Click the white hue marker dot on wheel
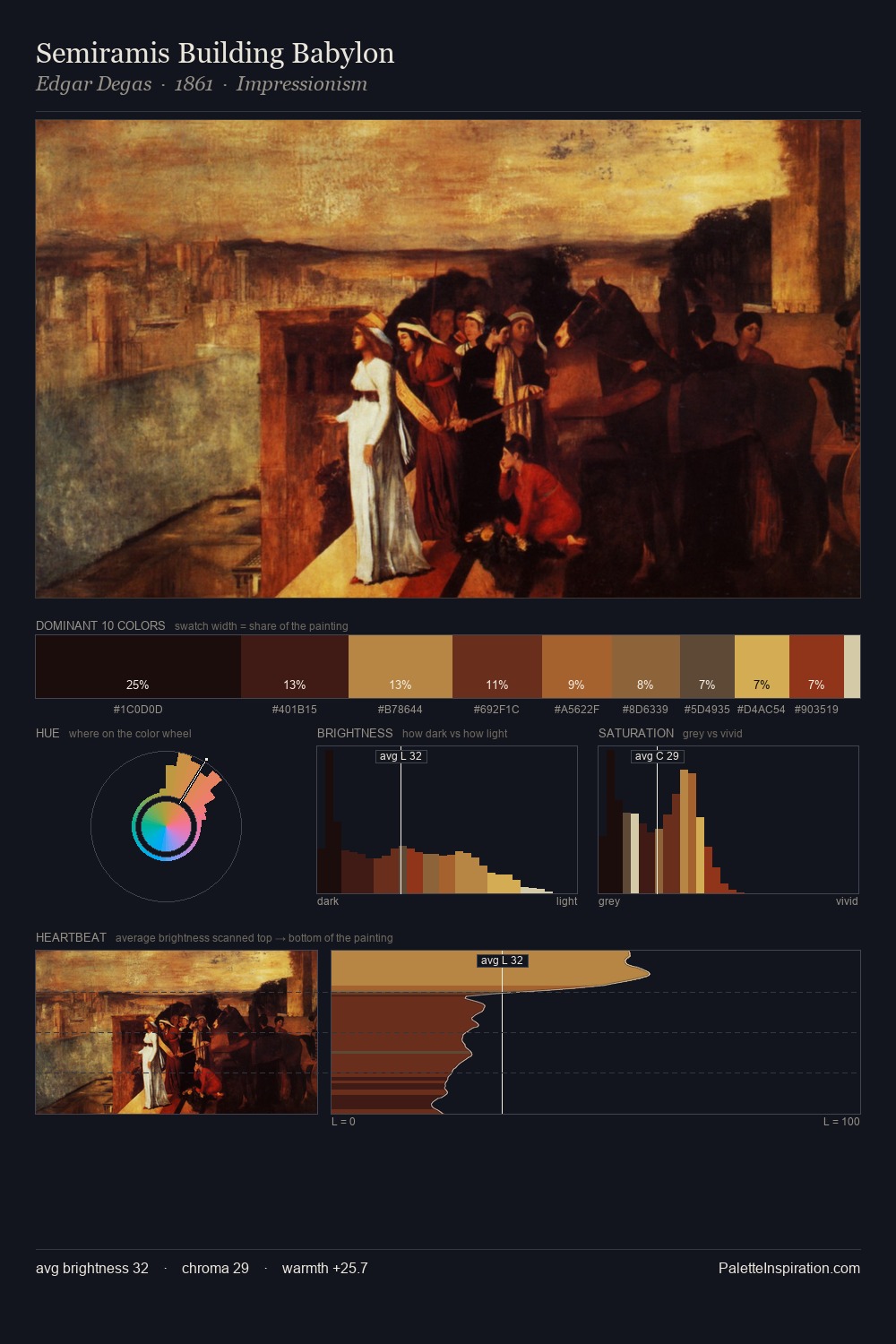The image size is (896, 1344). [x=206, y=760]
